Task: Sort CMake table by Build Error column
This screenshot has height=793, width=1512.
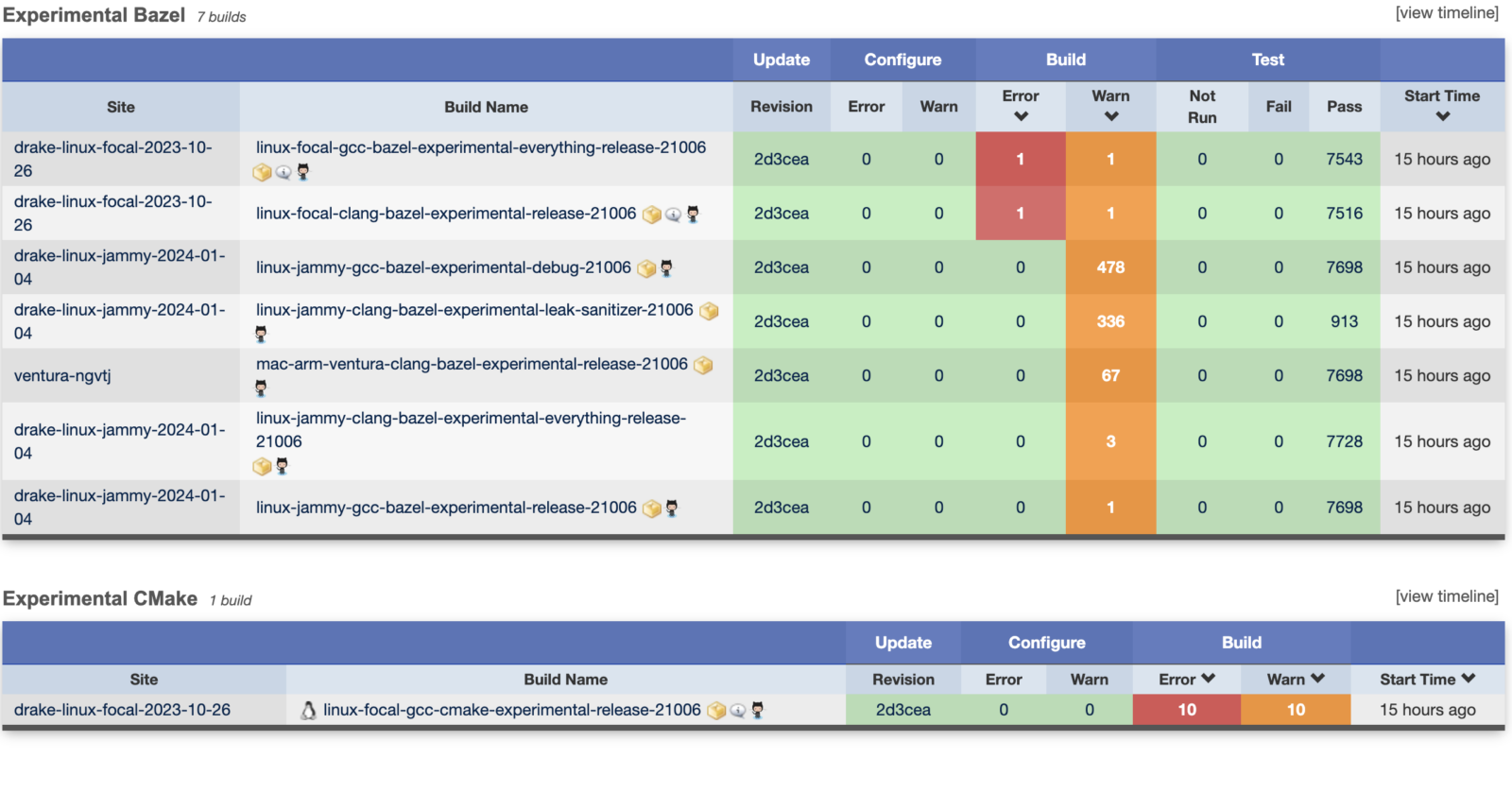Action: point(1186,680)
